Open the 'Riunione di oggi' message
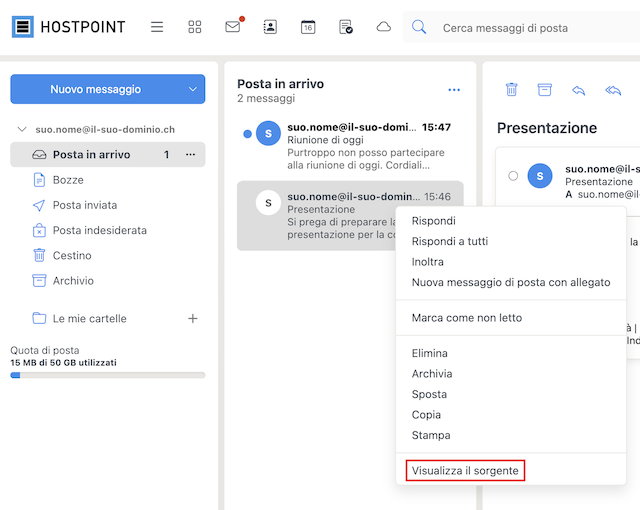640x510 pixels. [x=350, y=146]
